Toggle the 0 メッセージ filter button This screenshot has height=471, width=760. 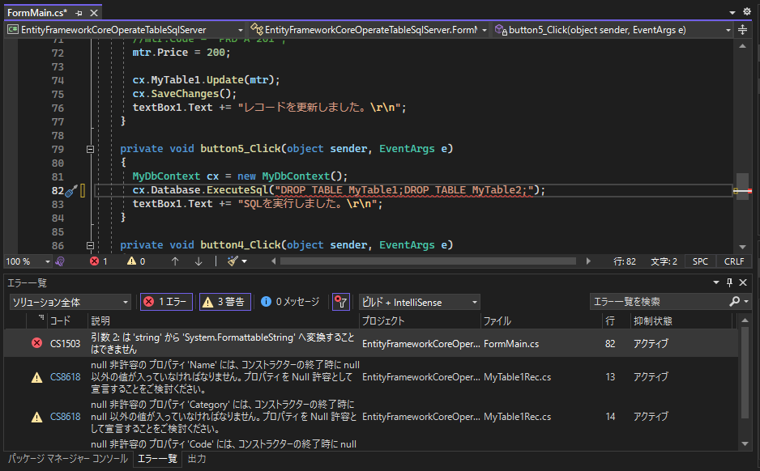(x=290, y=301)
